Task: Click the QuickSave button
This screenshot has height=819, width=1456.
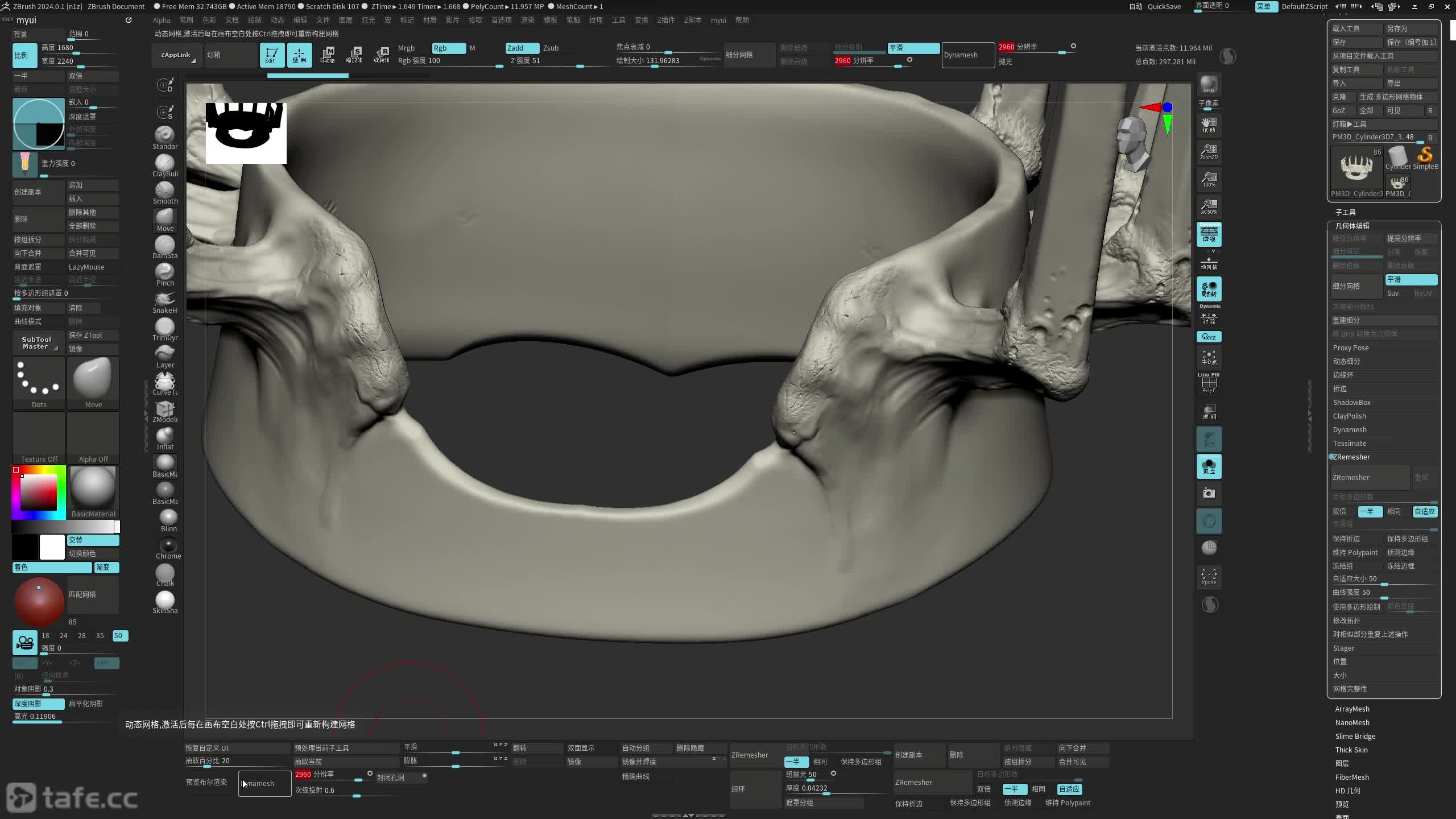Action: (1164, 6)
